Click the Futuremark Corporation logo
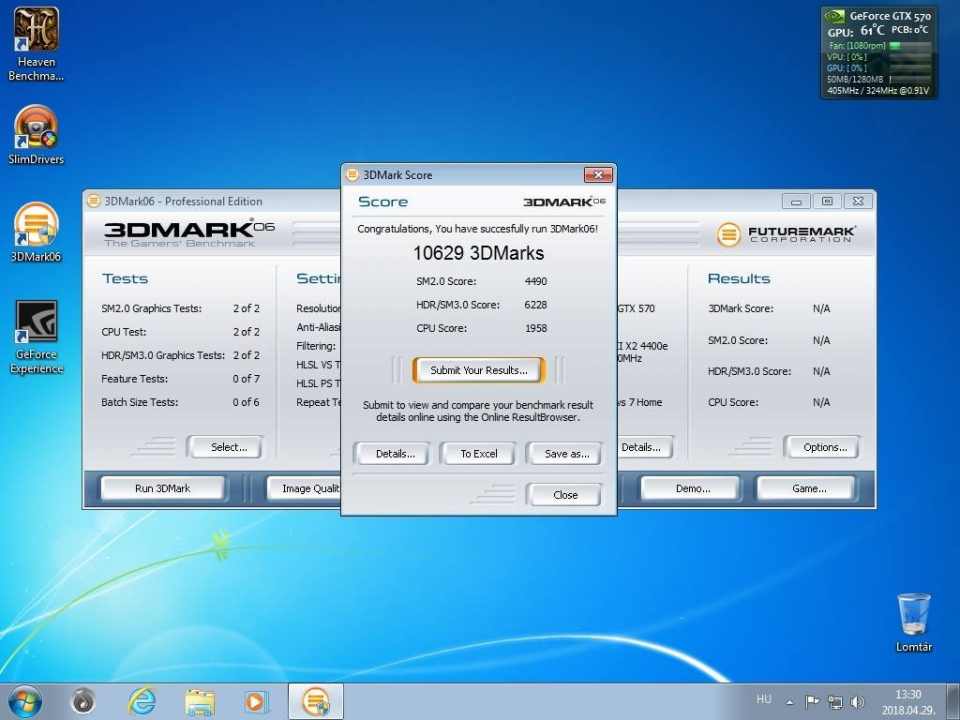960x720 pixels. tap(786, 234)
